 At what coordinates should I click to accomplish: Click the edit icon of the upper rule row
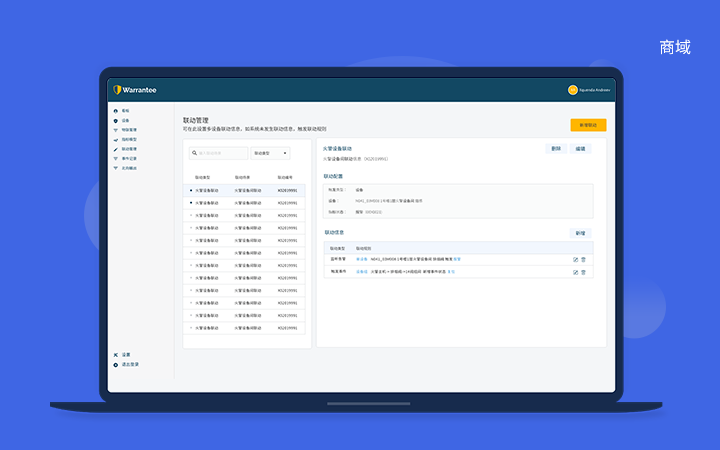575,259
